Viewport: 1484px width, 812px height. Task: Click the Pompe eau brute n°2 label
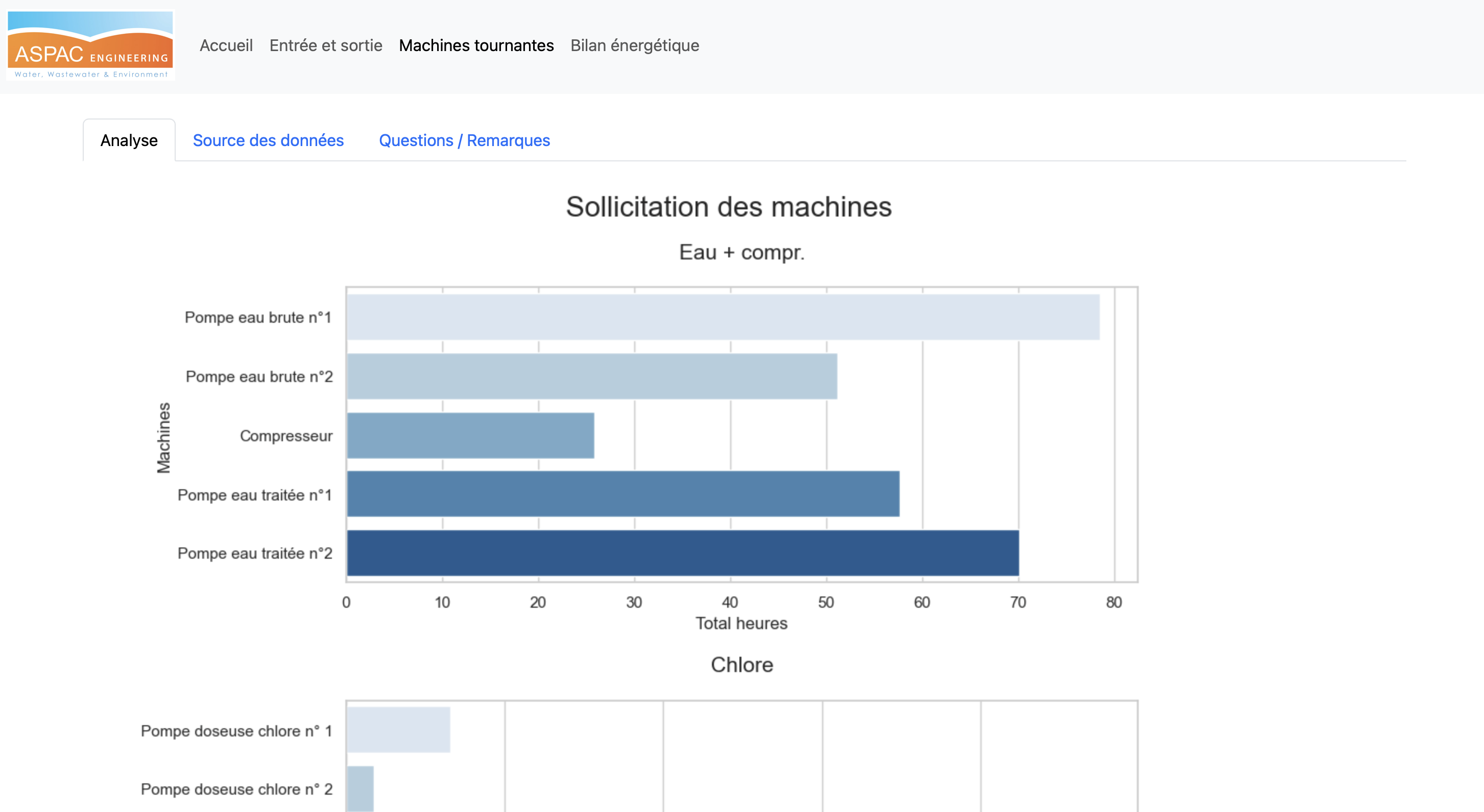coord(259,376)
